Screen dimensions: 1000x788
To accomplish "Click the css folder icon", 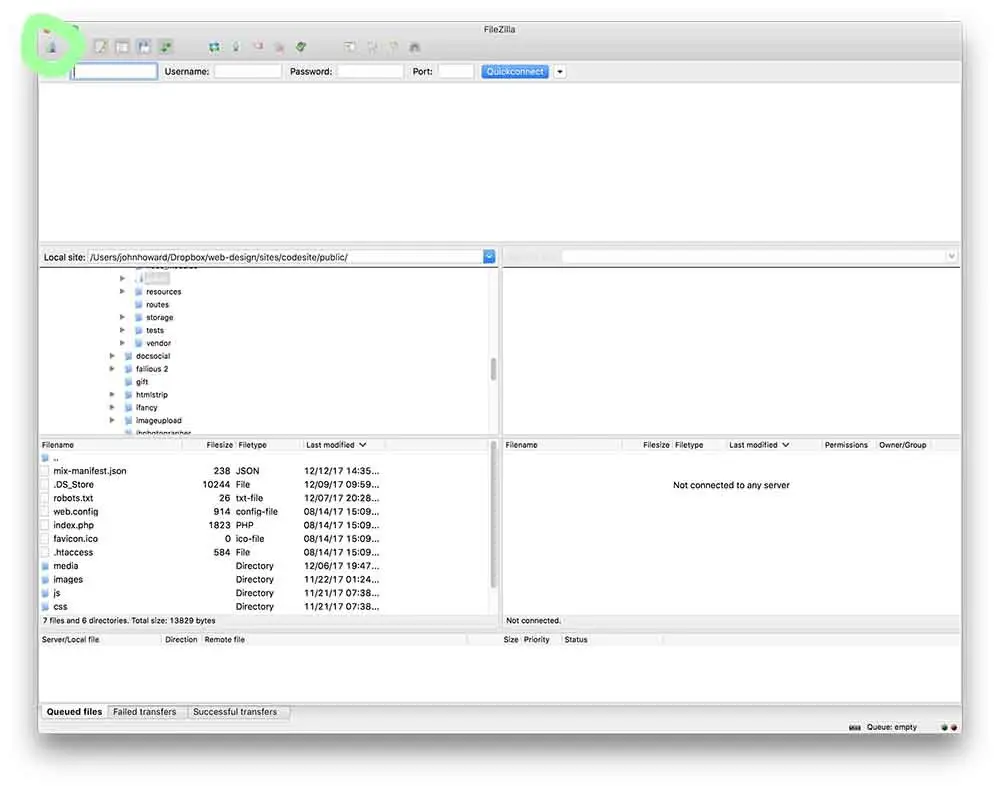I will click(45, 606).
